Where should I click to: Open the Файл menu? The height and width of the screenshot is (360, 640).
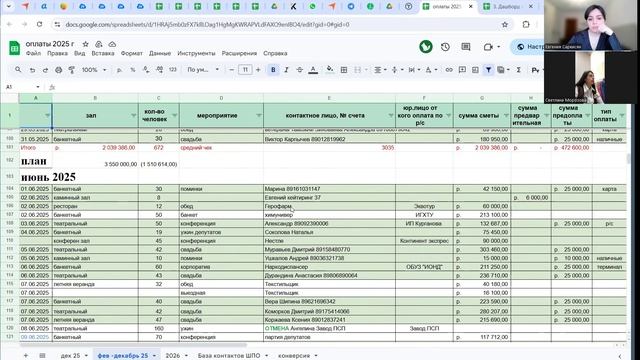[33, 53]
